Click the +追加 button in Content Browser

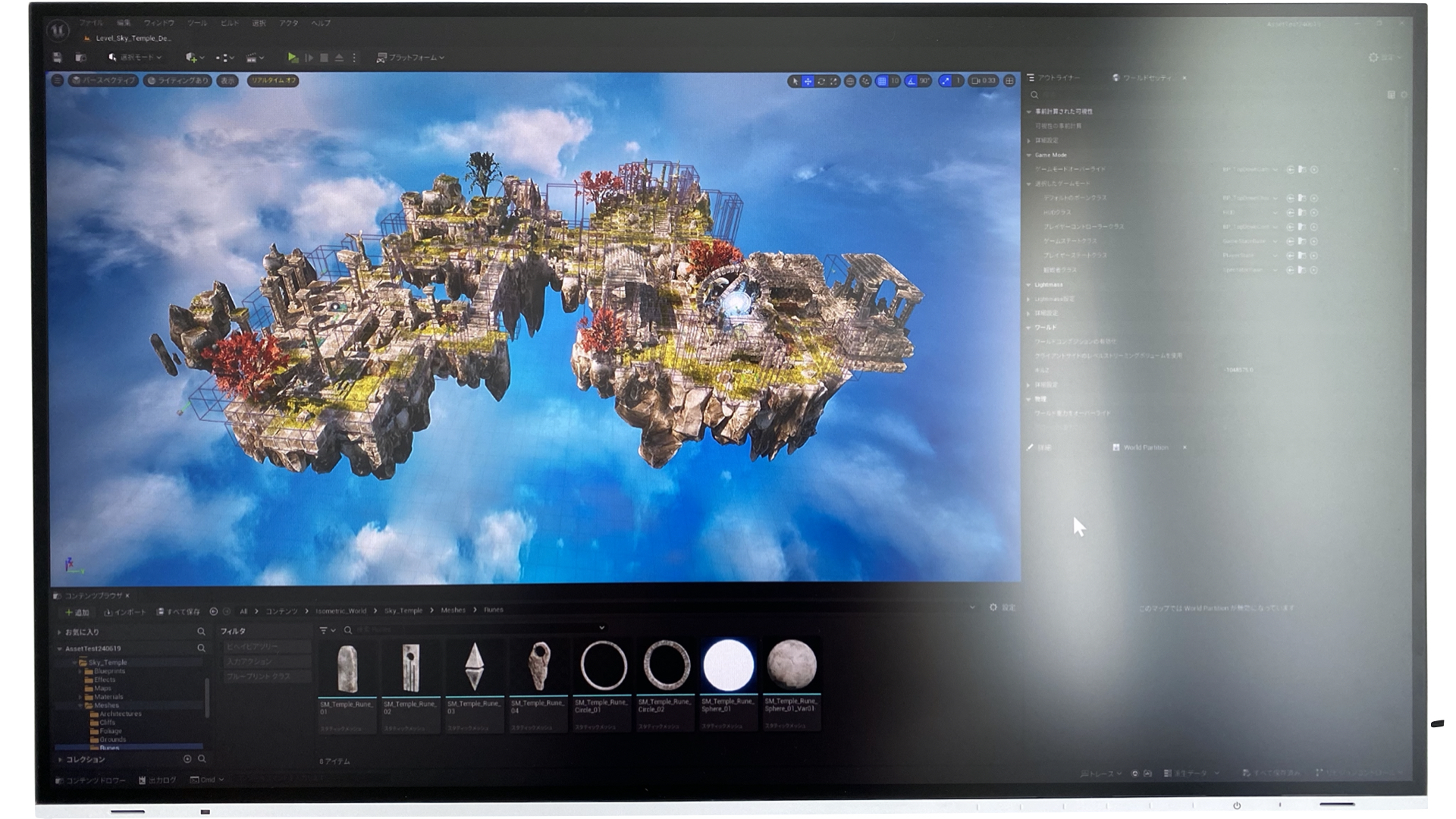tap(77, 610)
